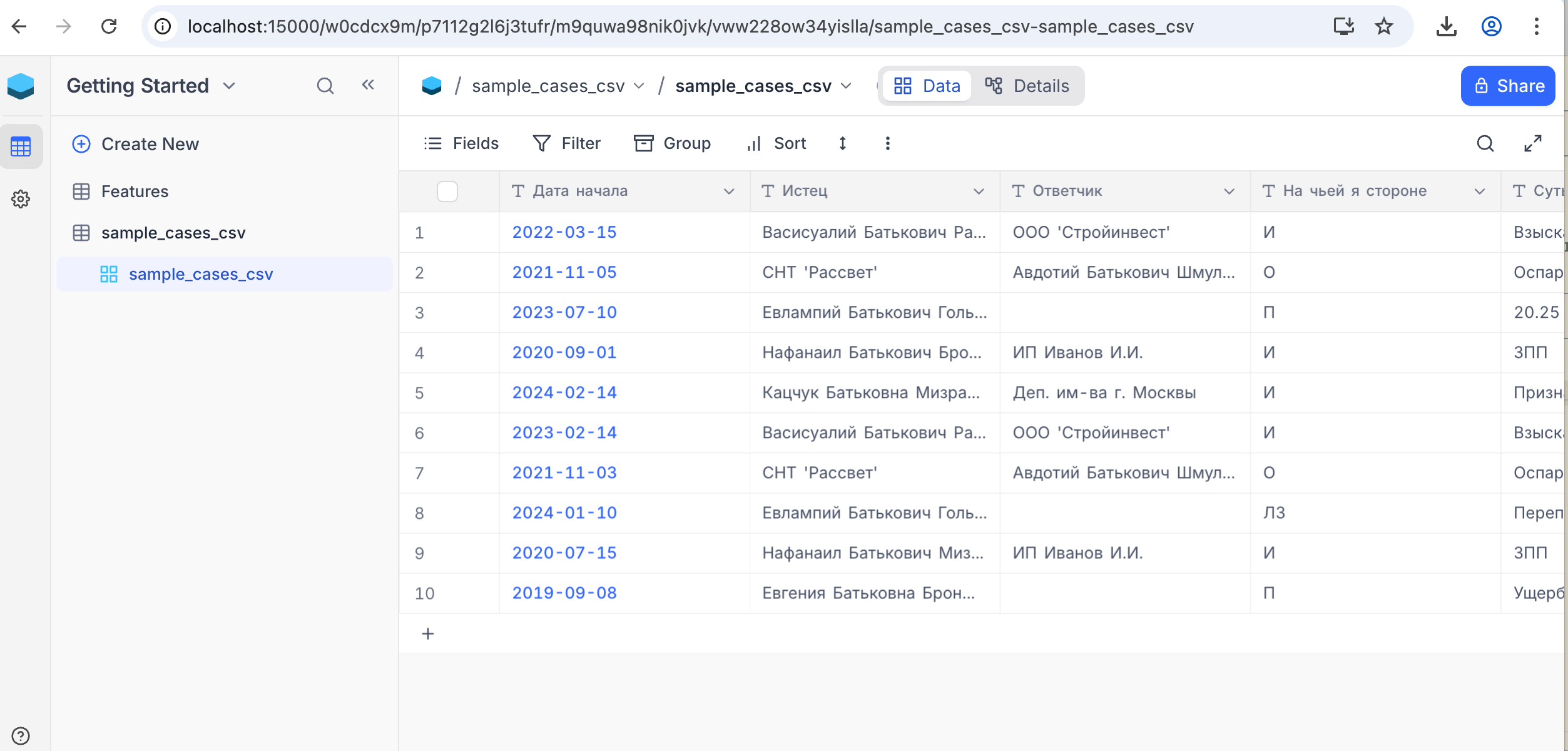Click the install app icon in address bar

pos(1343,26)
